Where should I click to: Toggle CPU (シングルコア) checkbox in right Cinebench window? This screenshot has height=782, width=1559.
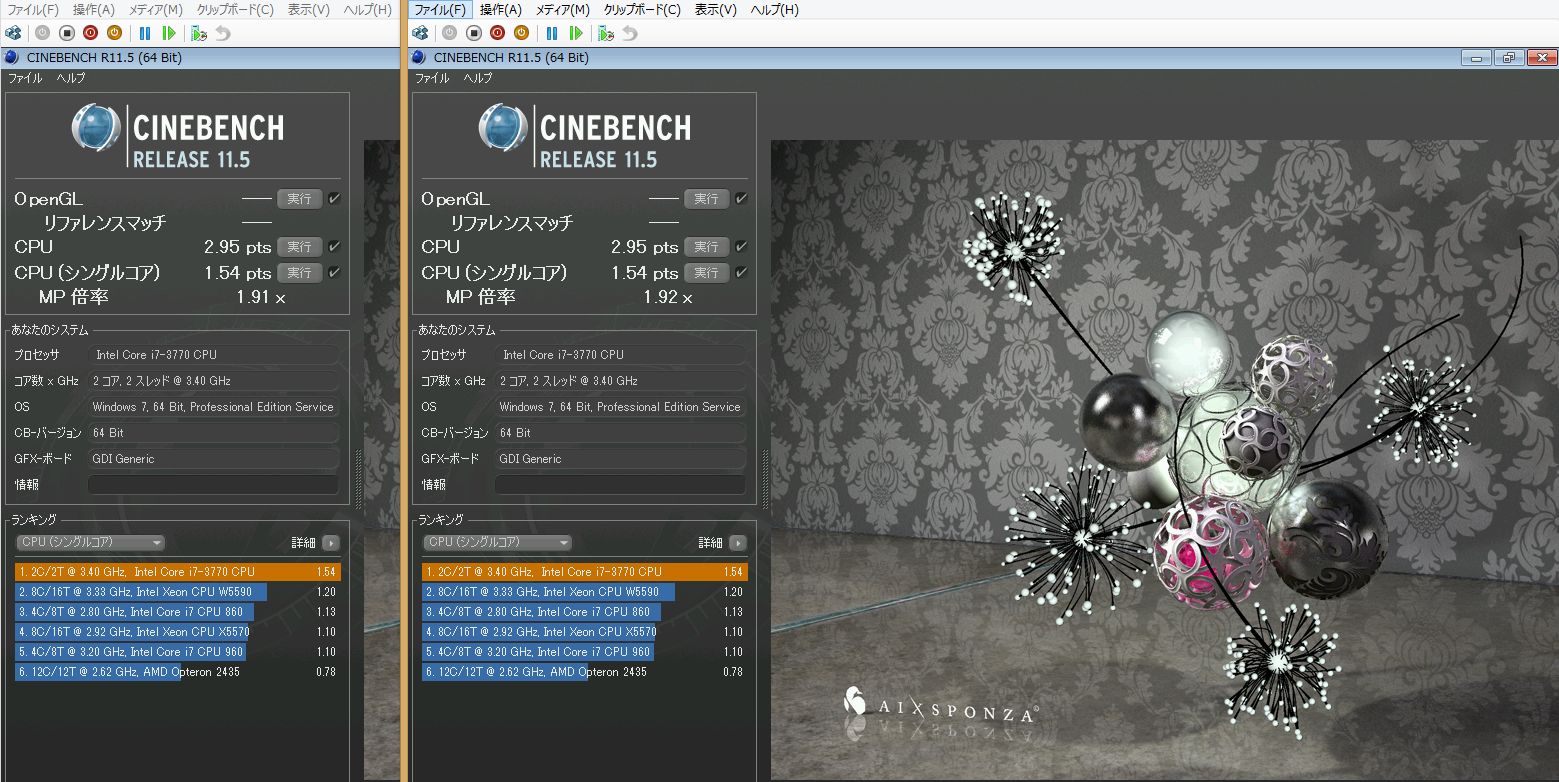point(741,273)
